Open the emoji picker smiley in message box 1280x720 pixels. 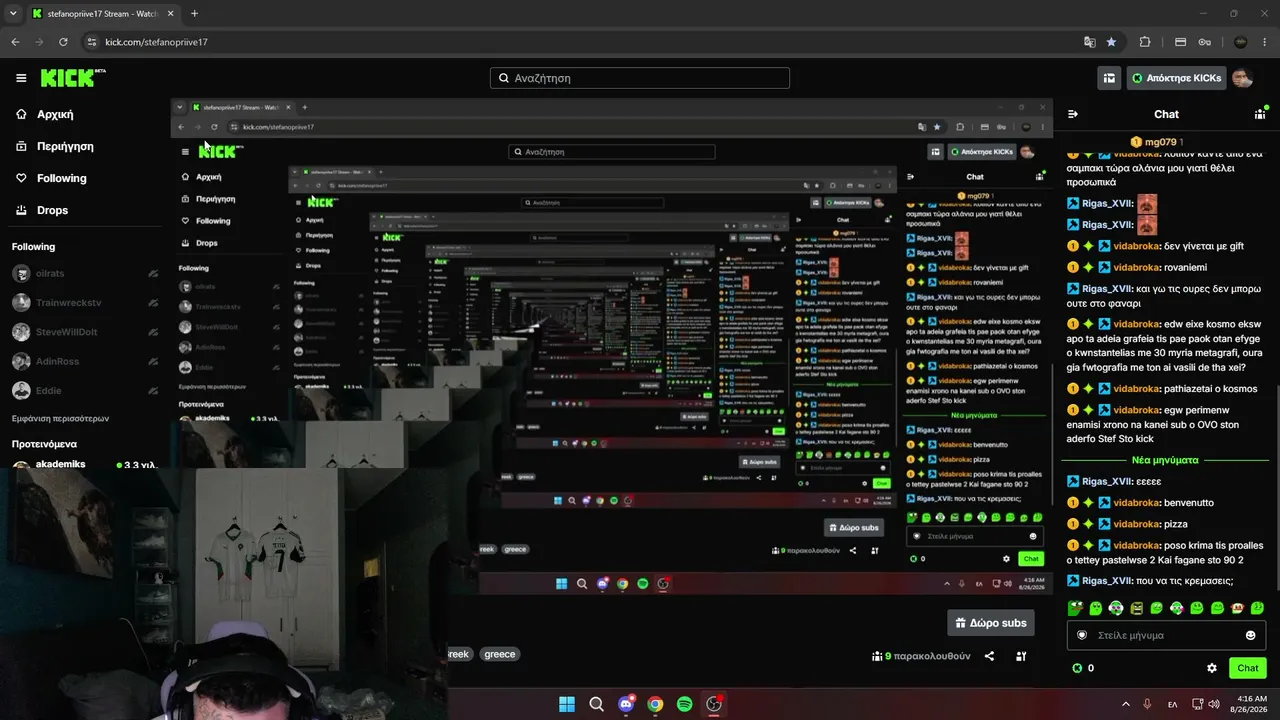[1250, 635]
